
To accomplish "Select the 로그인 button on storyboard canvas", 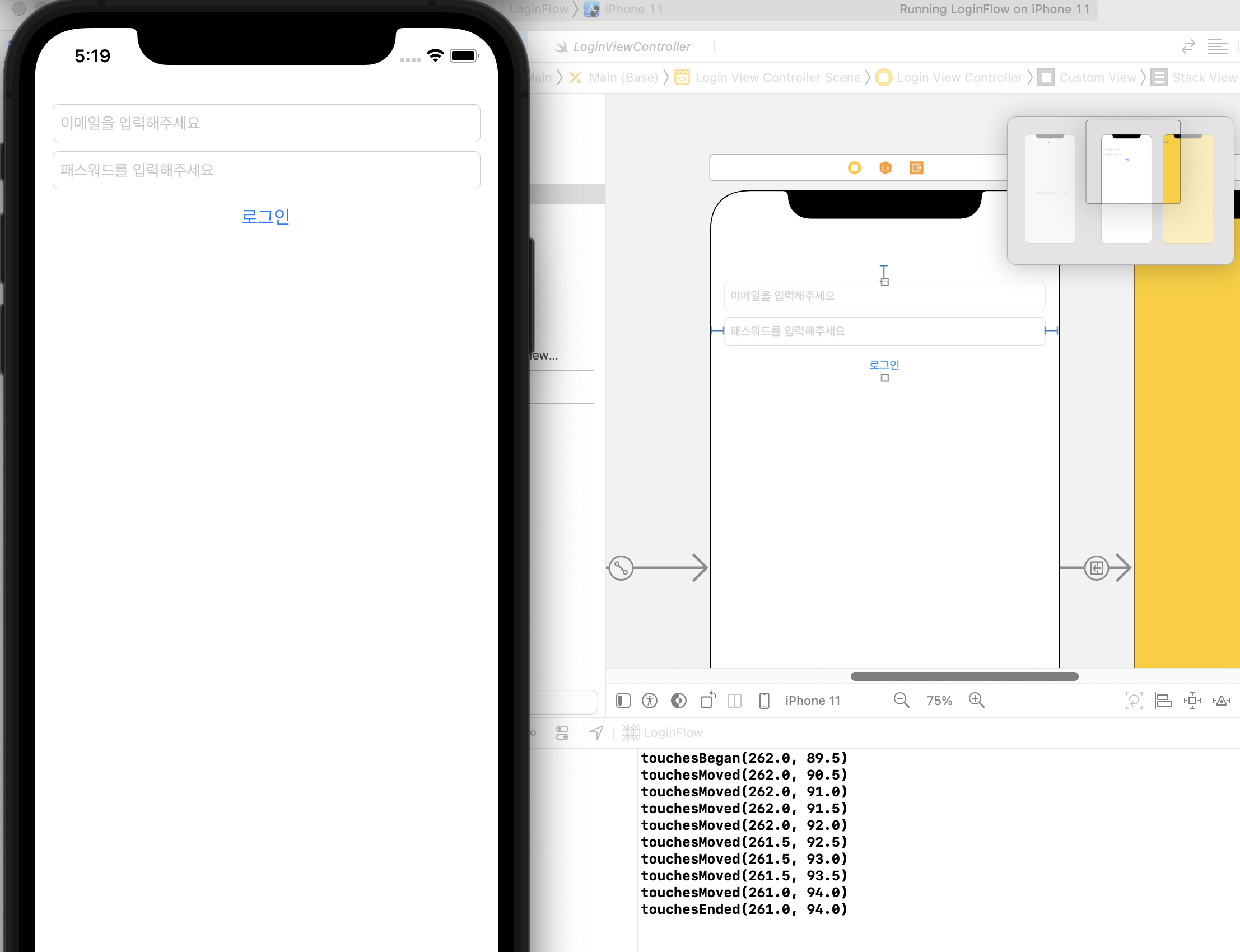I will [x=885, y=365].
